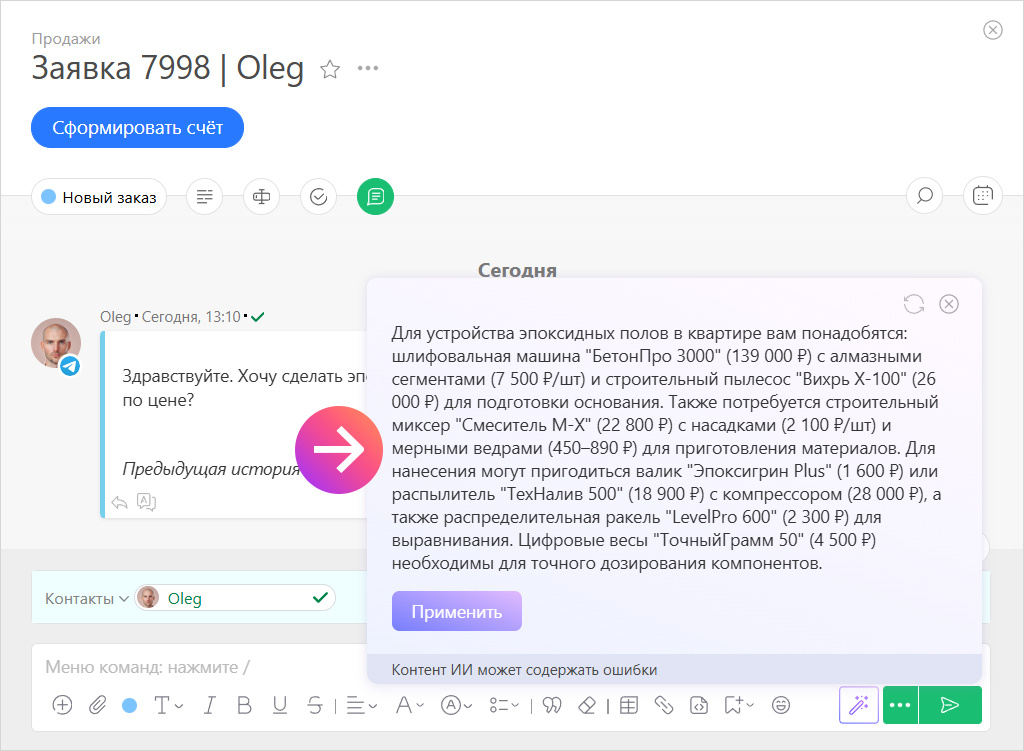Toggle italic formatting
1024x751 pixels.
(209, 705)
